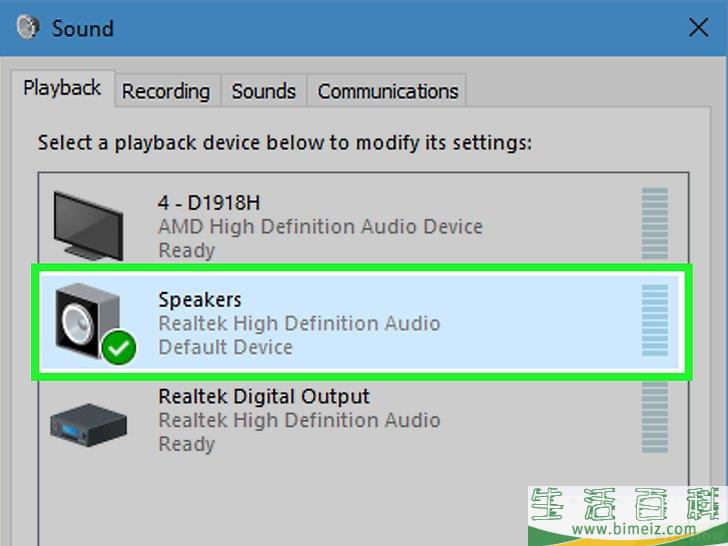Choose the Speakers device name

click(x=200, y=299)
